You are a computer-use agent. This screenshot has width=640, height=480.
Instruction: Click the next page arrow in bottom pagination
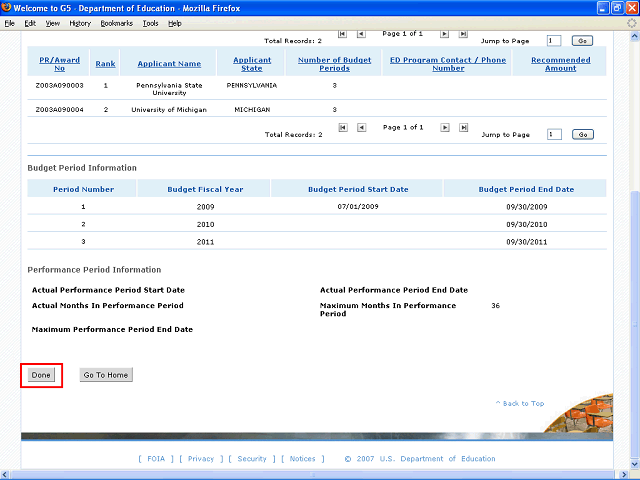click(x=445, y=127)
